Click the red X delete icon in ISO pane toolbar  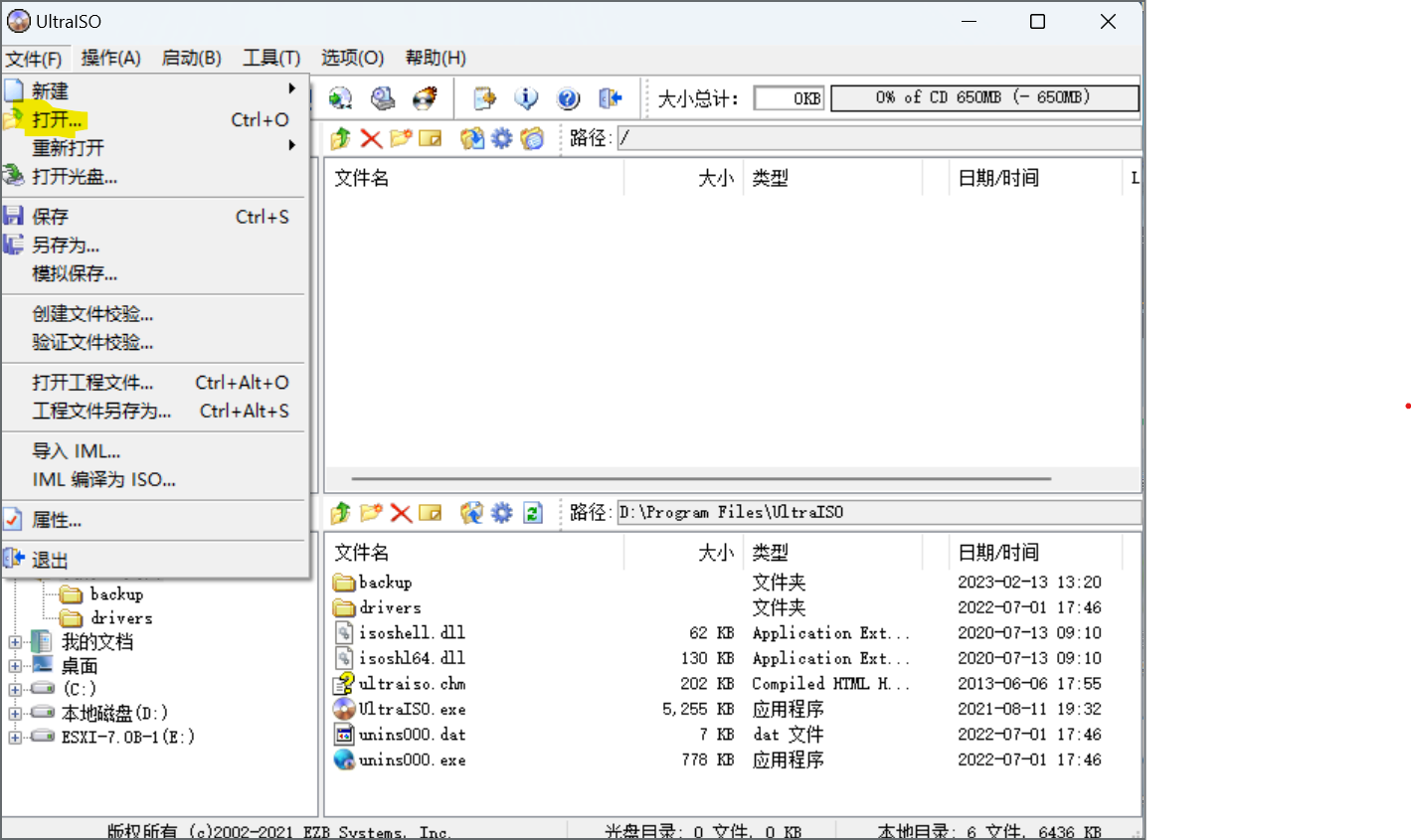pos(371,138)
